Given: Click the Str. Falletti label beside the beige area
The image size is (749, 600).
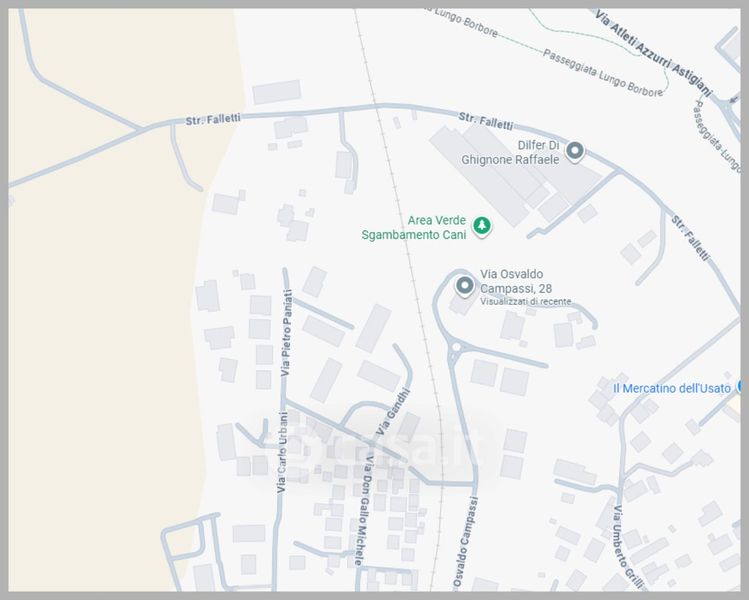Looking at the screenshot, I should click(x=212, y=119).
